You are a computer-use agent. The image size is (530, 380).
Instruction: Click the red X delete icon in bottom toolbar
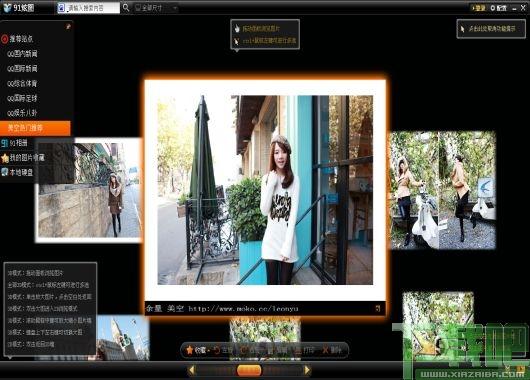pos(325,350)
